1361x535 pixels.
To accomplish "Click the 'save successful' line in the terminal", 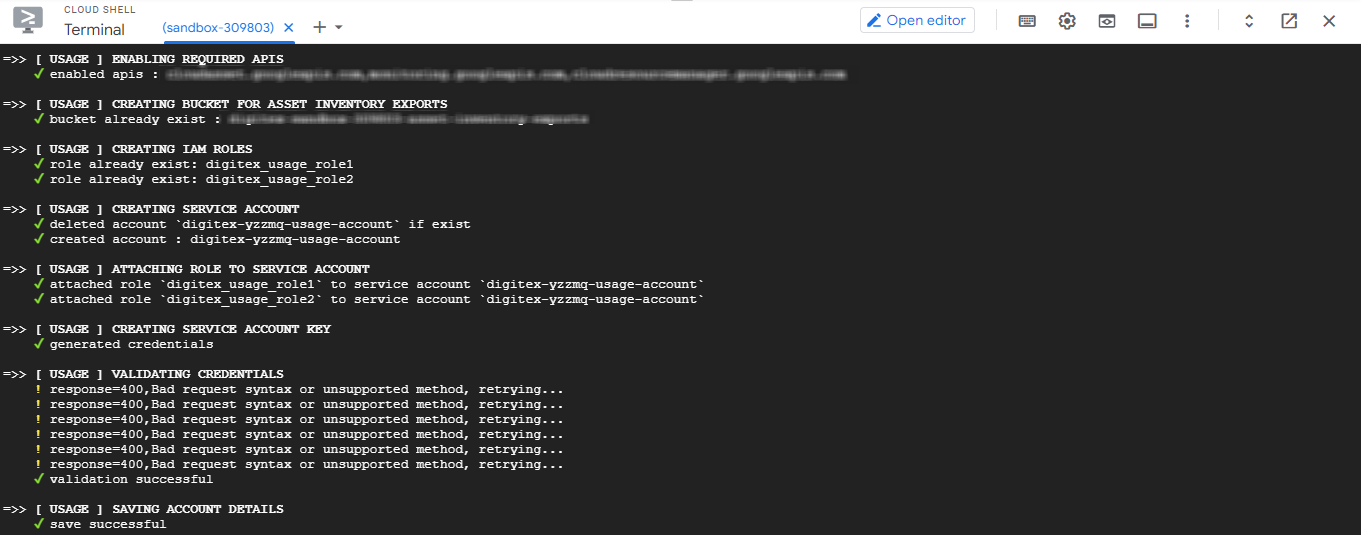I will click(108, 524).
